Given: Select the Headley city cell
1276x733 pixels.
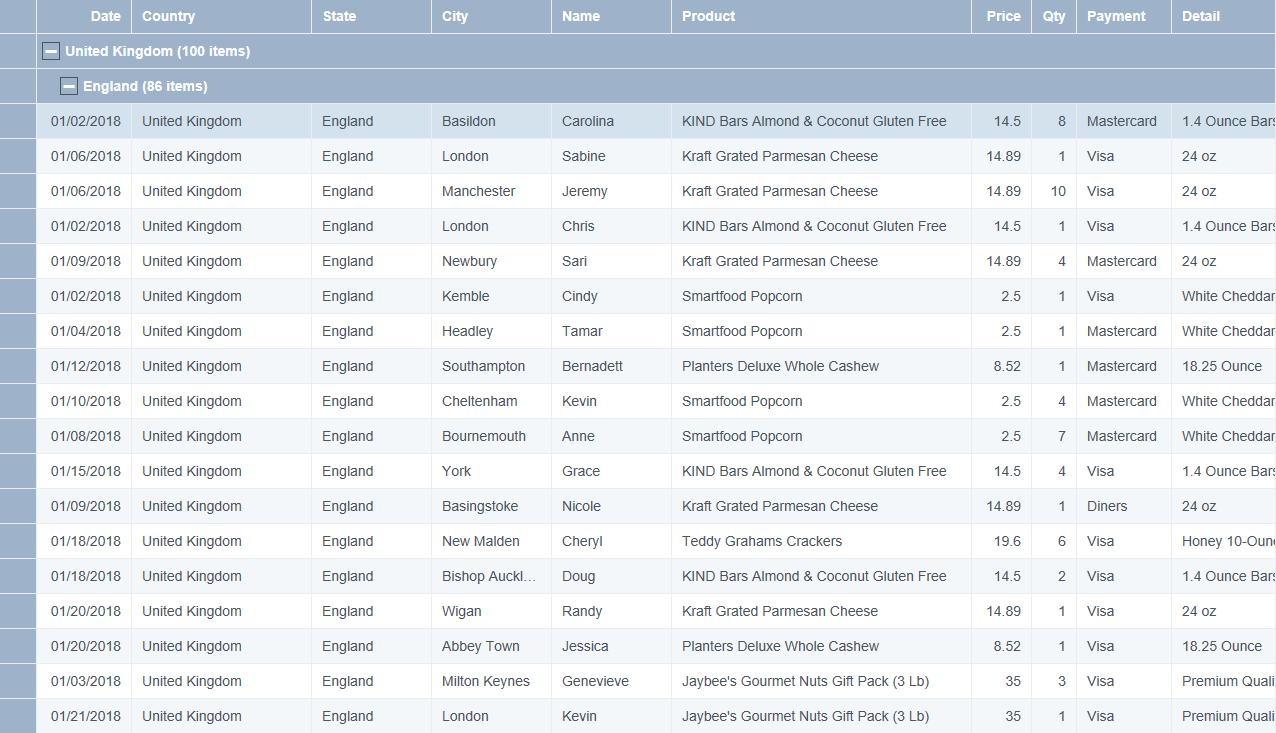Looking at the screenshot, I should click(x=491, y=331).
